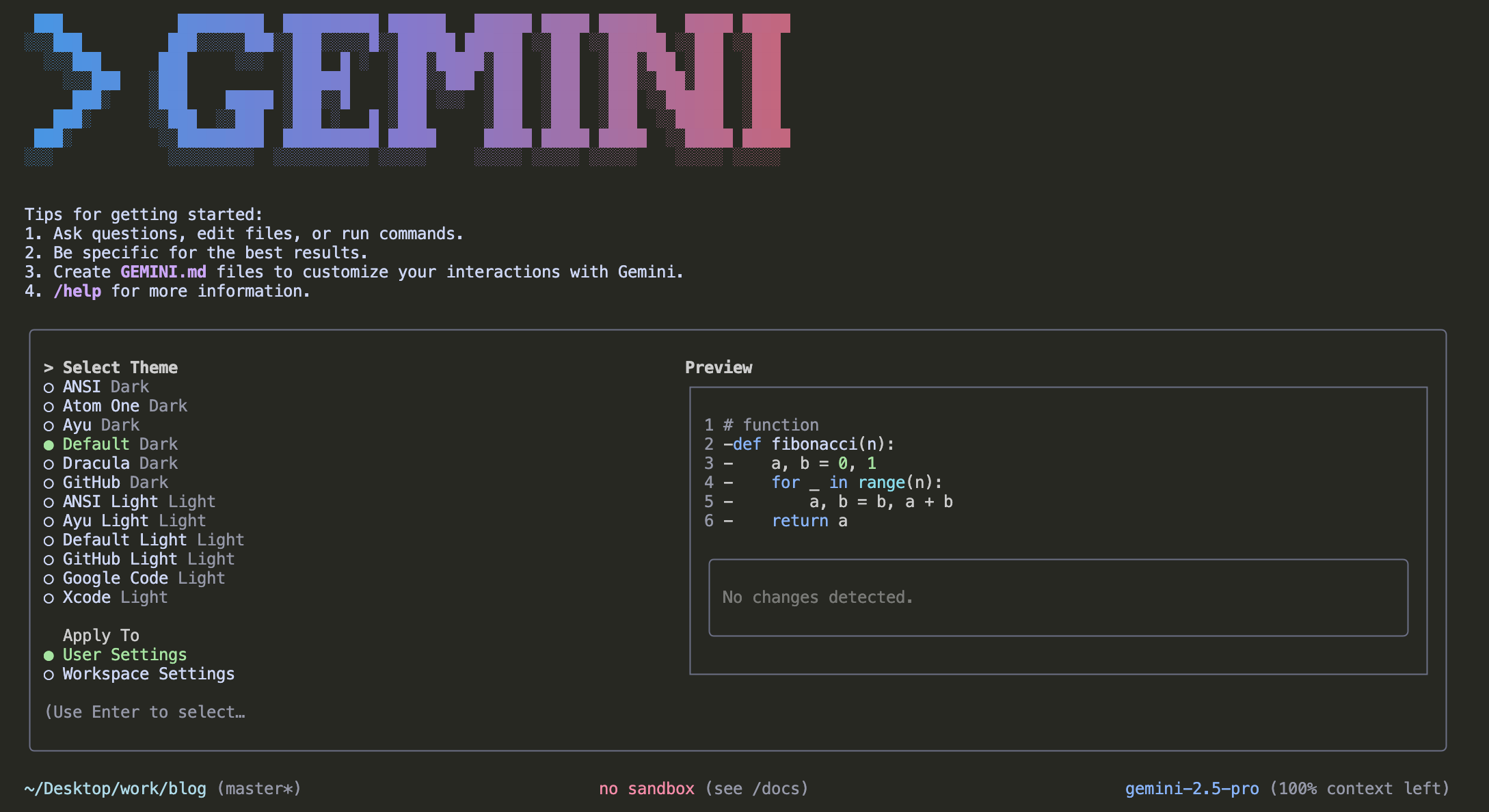Screen dimensions: 1489x812
Task: Click the GEMINI.md text in the tips
Action: [163, 272]
